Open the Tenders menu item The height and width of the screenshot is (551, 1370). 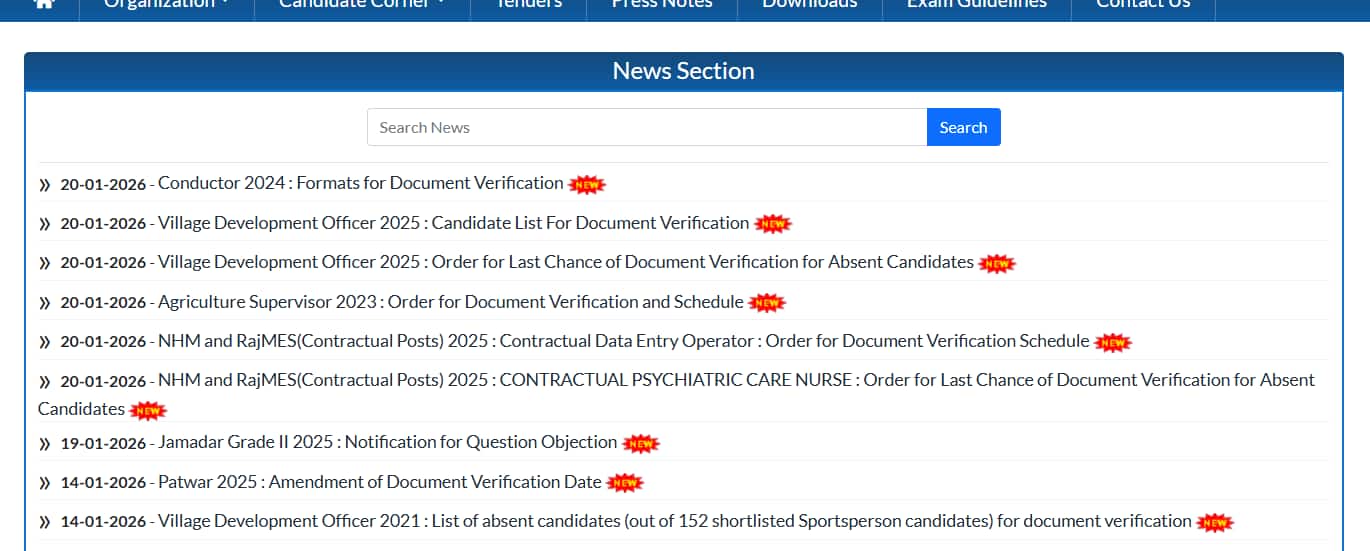click(529, 5)
